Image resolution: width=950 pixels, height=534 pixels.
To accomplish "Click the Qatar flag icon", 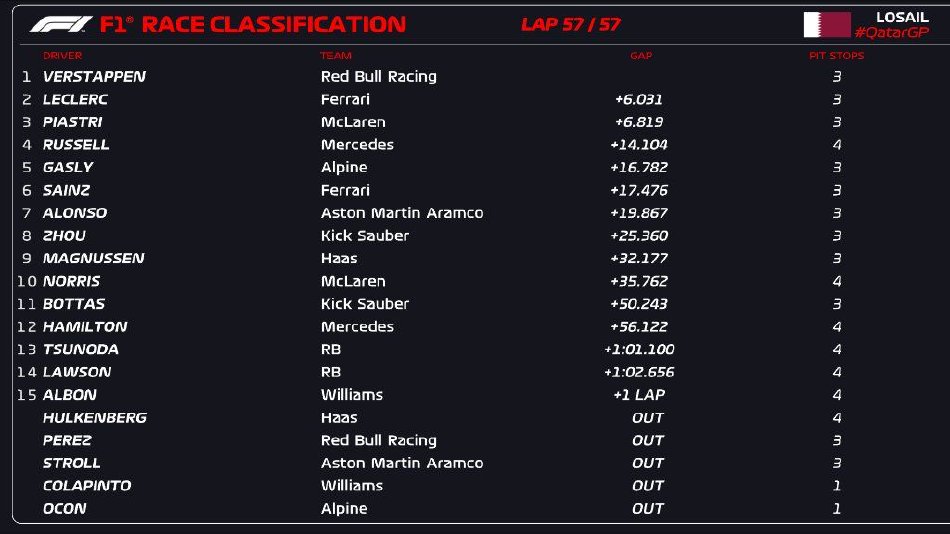I will pyautogui.click(x=827, y=25).
